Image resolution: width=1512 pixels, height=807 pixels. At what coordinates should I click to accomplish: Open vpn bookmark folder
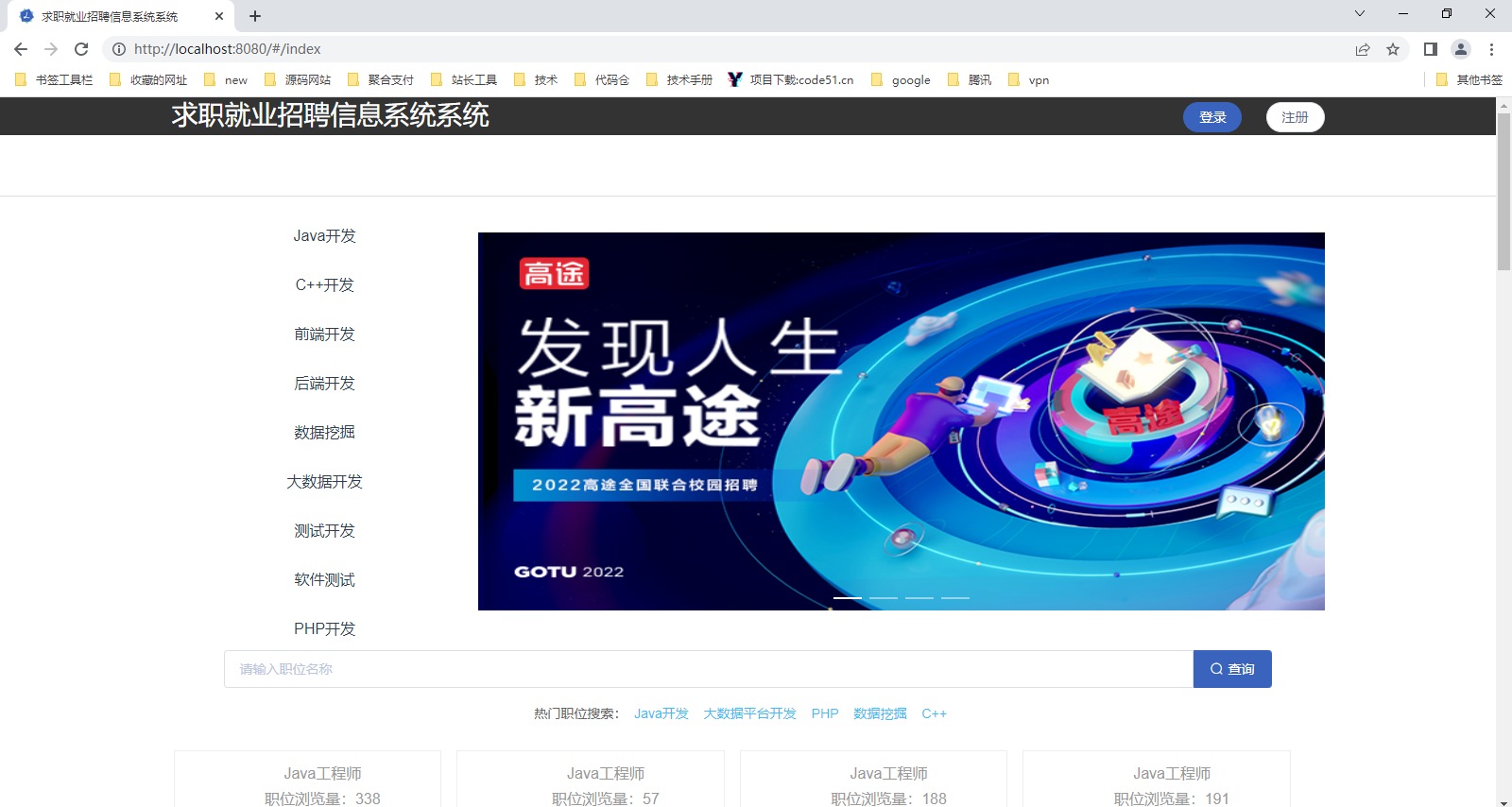point(1029,80)
